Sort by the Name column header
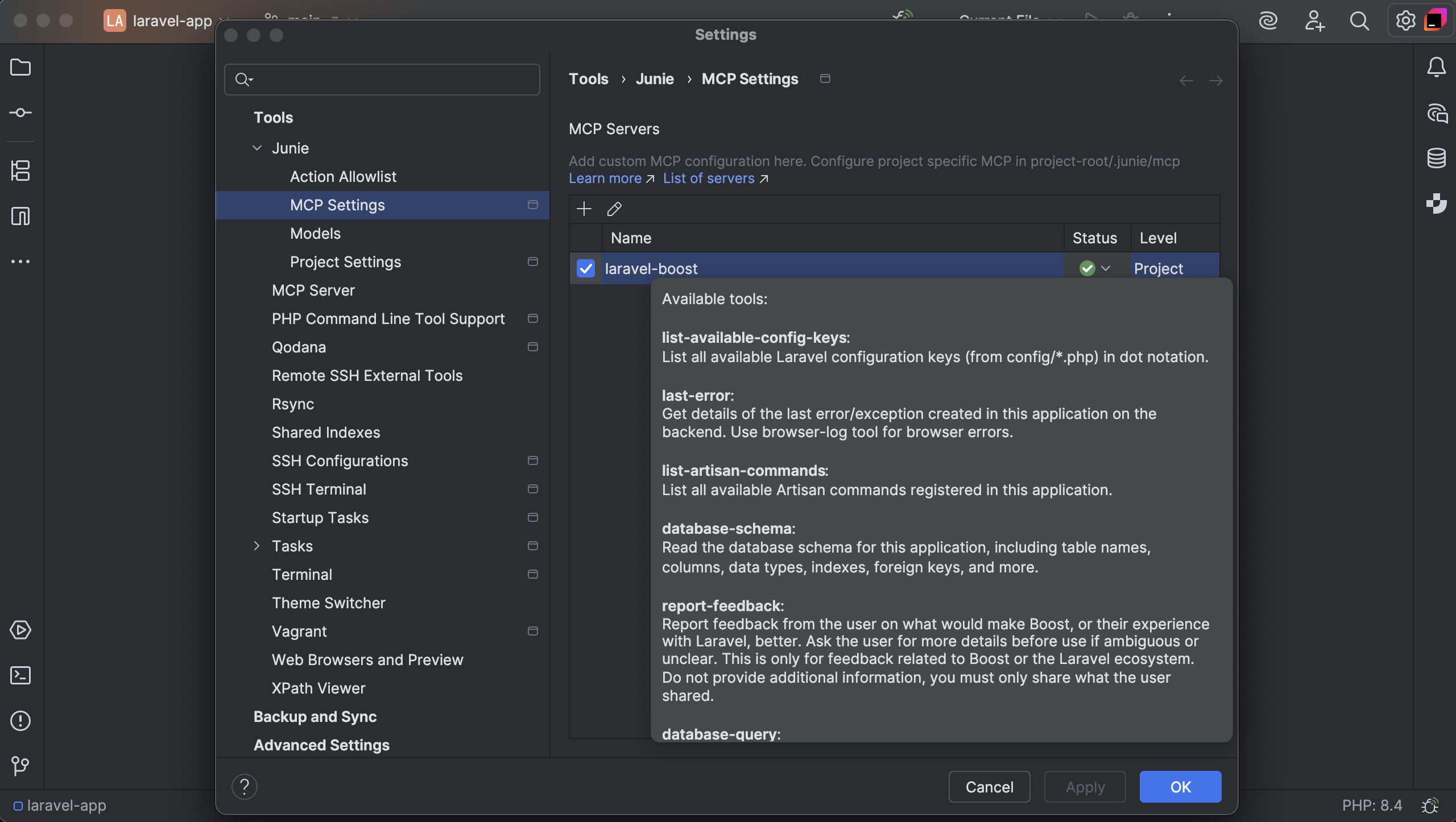1456x822 pixels. point(833,238)
